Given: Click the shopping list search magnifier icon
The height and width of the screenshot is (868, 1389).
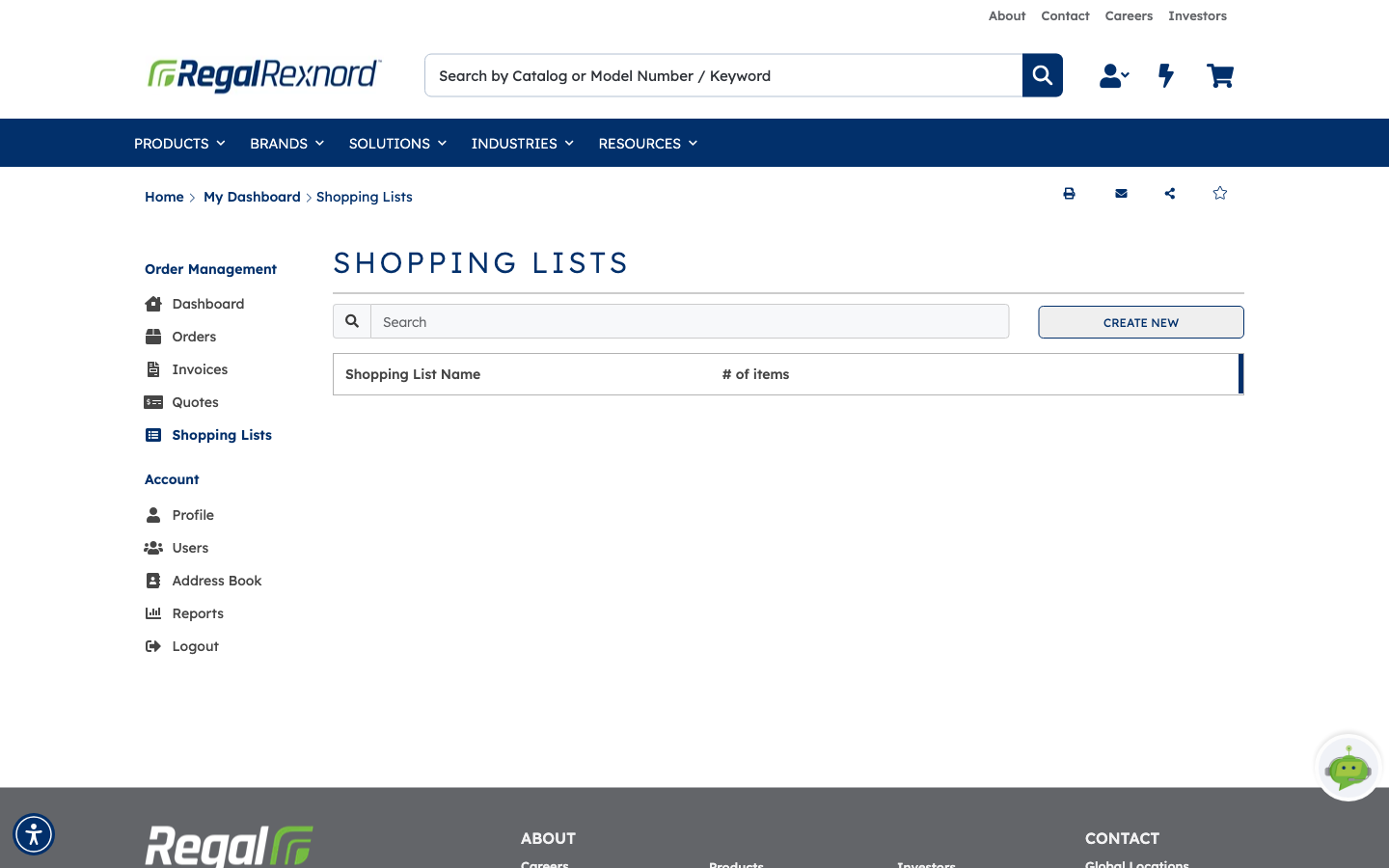Looking at the screenshot, I should coord(352,321).
